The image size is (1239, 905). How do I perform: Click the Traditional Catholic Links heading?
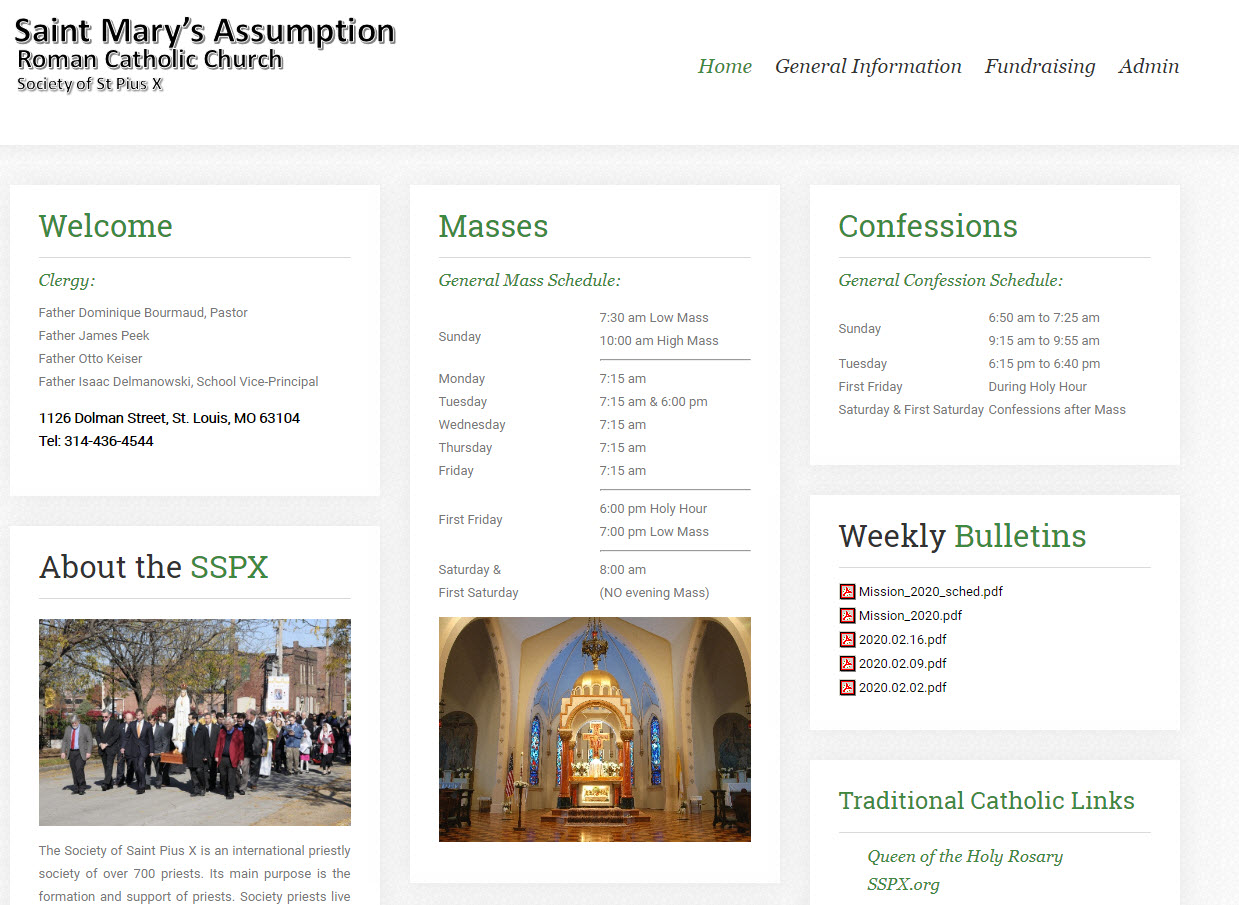(x=987, y=801)
